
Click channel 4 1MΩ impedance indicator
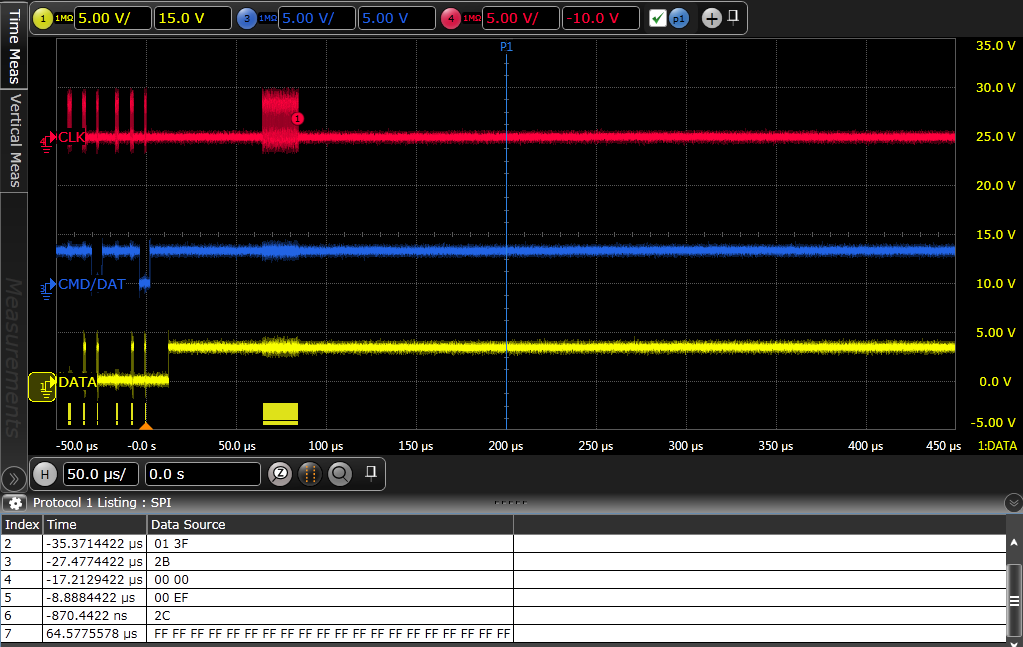click(x=472, y=18)
